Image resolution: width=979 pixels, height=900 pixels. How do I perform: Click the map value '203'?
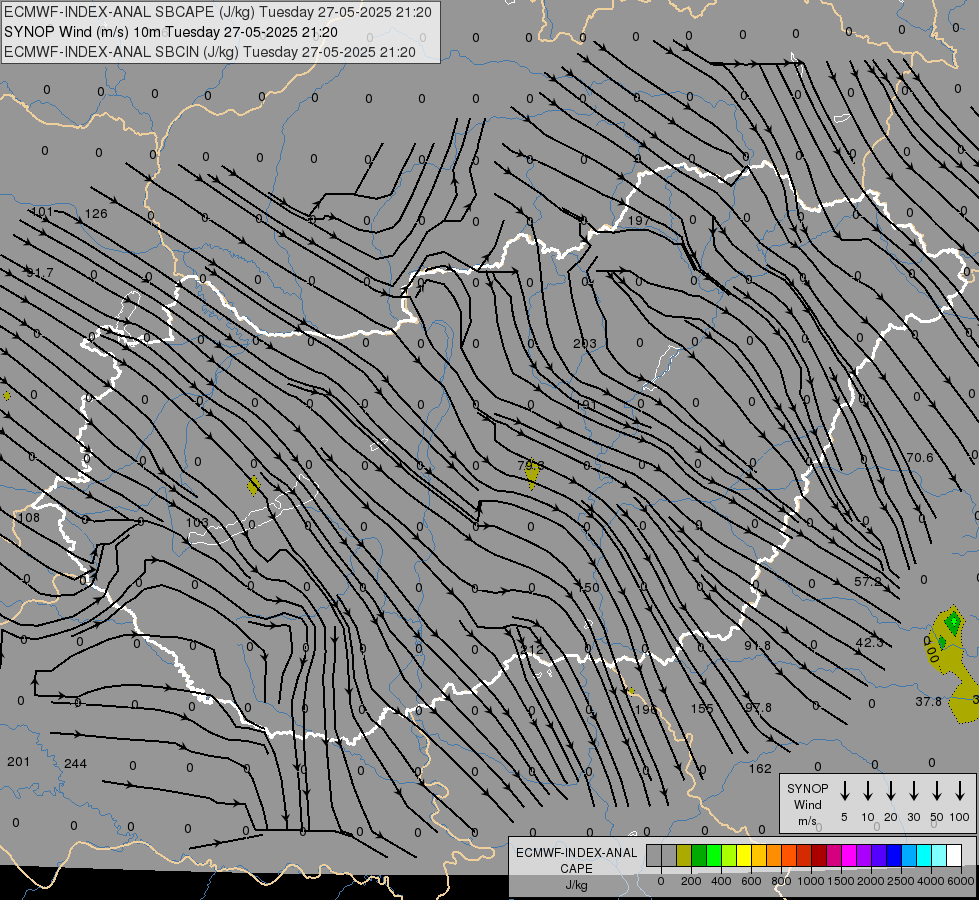pyautogui.click(x=584, y=344)
